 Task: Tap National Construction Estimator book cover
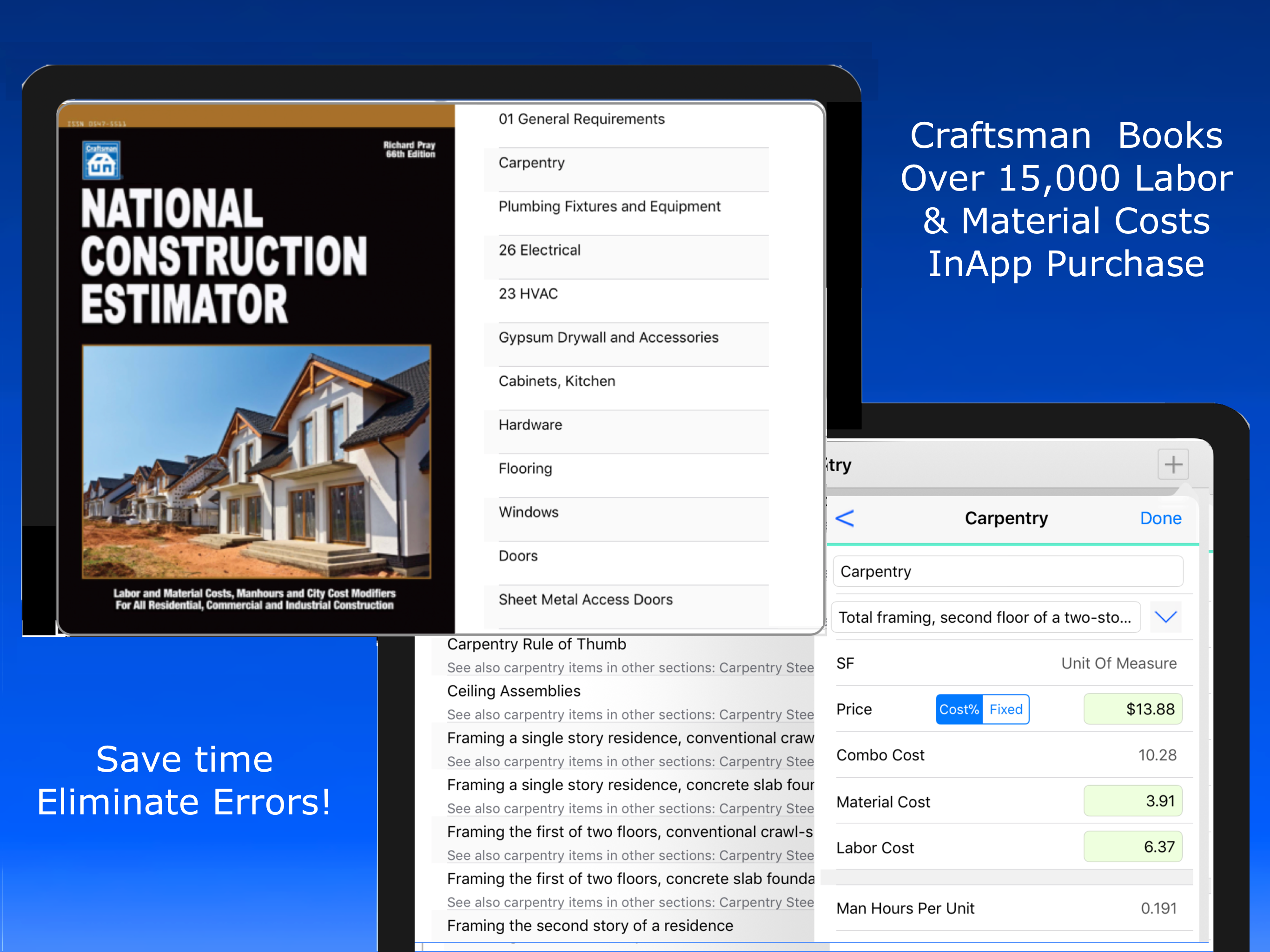[x=257, y=369]
